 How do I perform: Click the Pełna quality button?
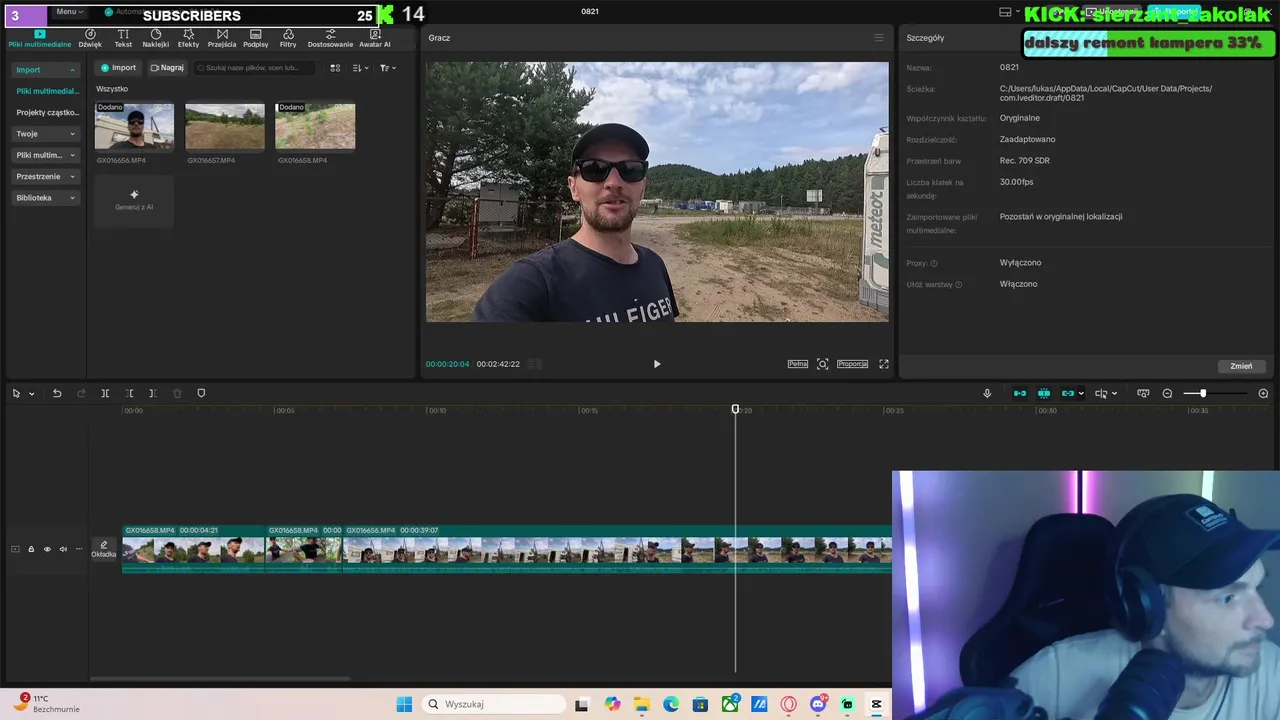point(797,364)
